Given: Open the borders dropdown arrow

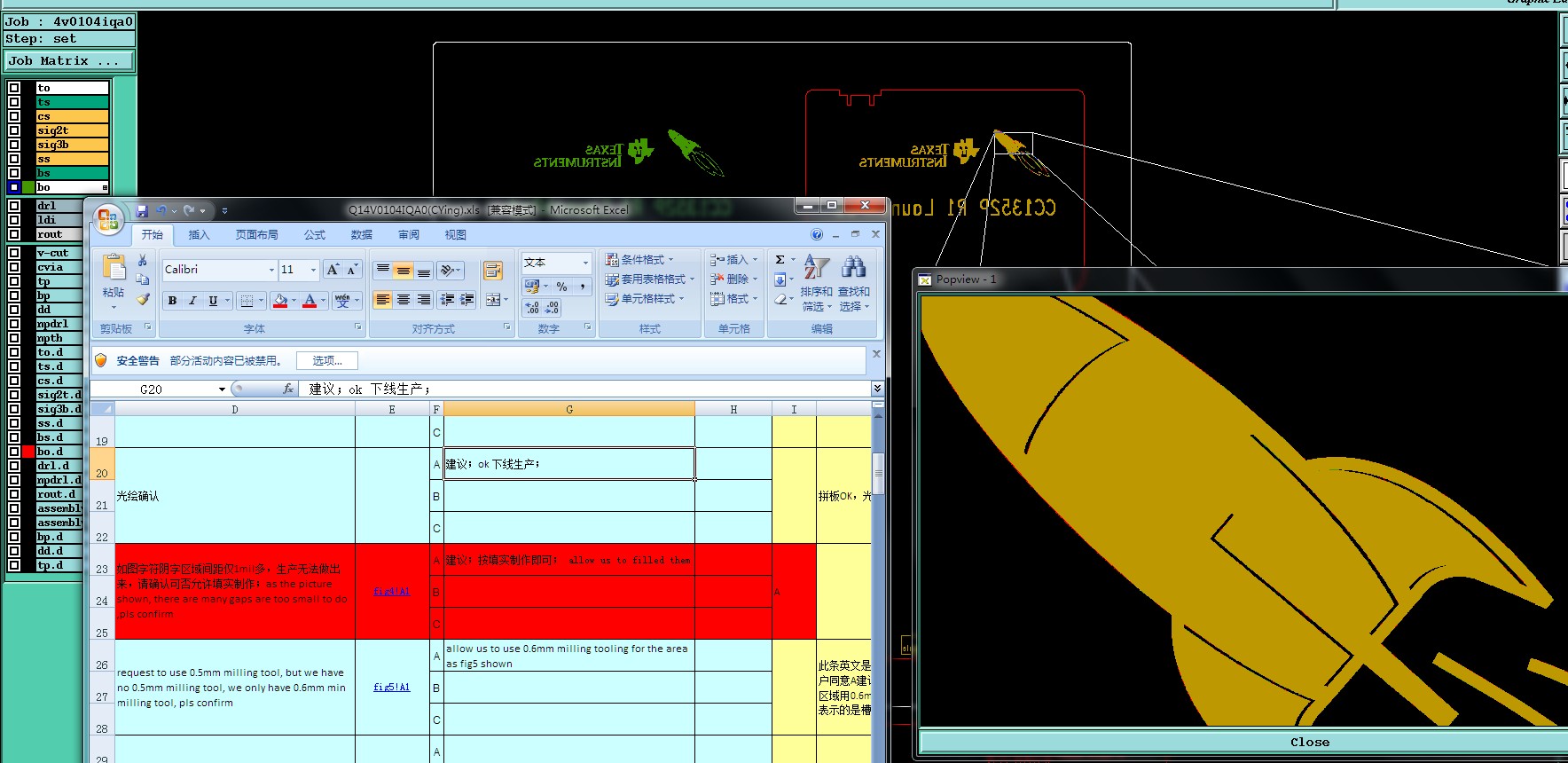Looking at the screenshot, I should (x=262, y=301).
